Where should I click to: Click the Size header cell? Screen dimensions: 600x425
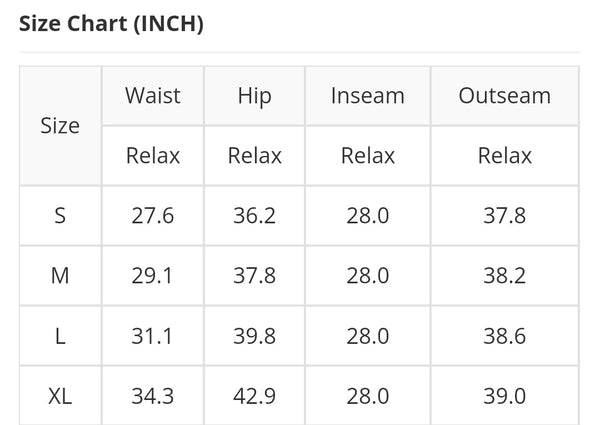[x=60, y=125]
